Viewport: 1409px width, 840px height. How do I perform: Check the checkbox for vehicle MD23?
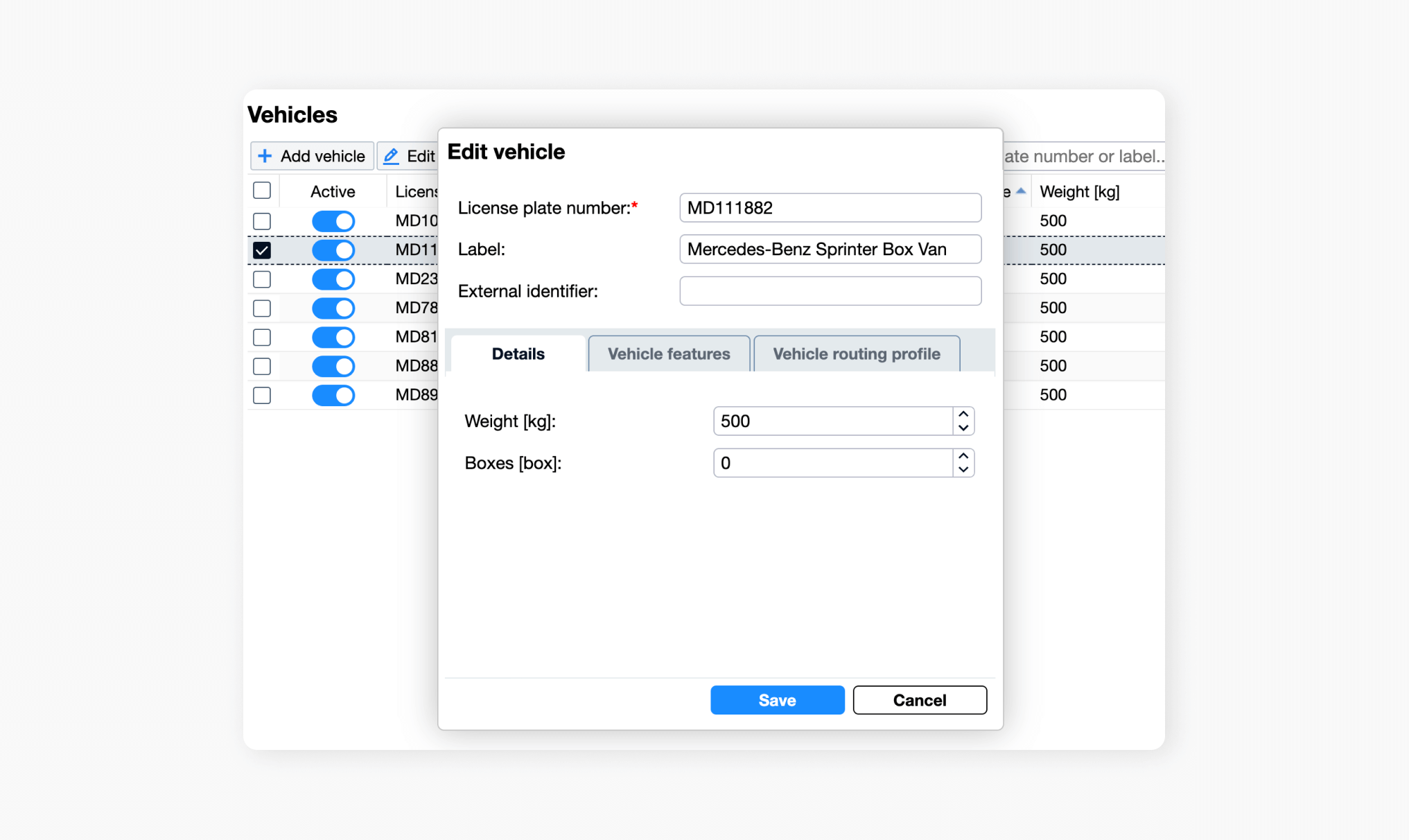(262, 279)
